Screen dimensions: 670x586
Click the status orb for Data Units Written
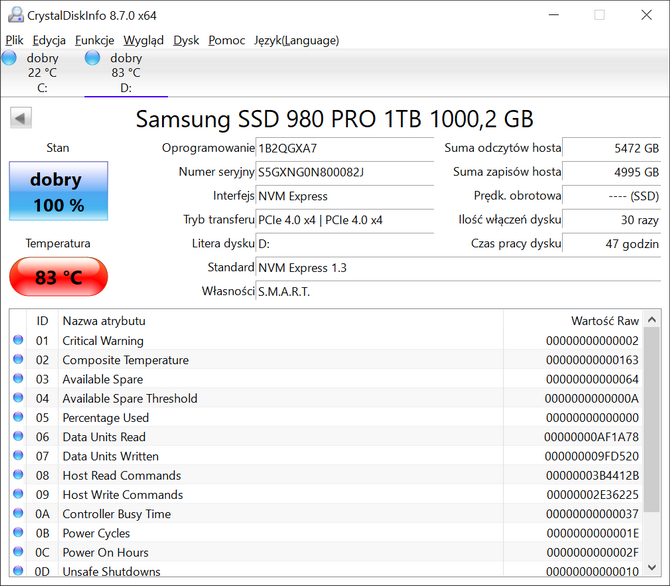(x=18, y=455)
